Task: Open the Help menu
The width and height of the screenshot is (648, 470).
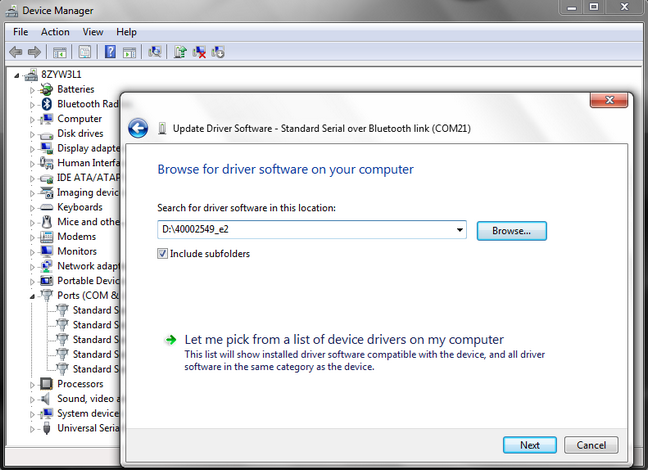Action: click(126, 32)
